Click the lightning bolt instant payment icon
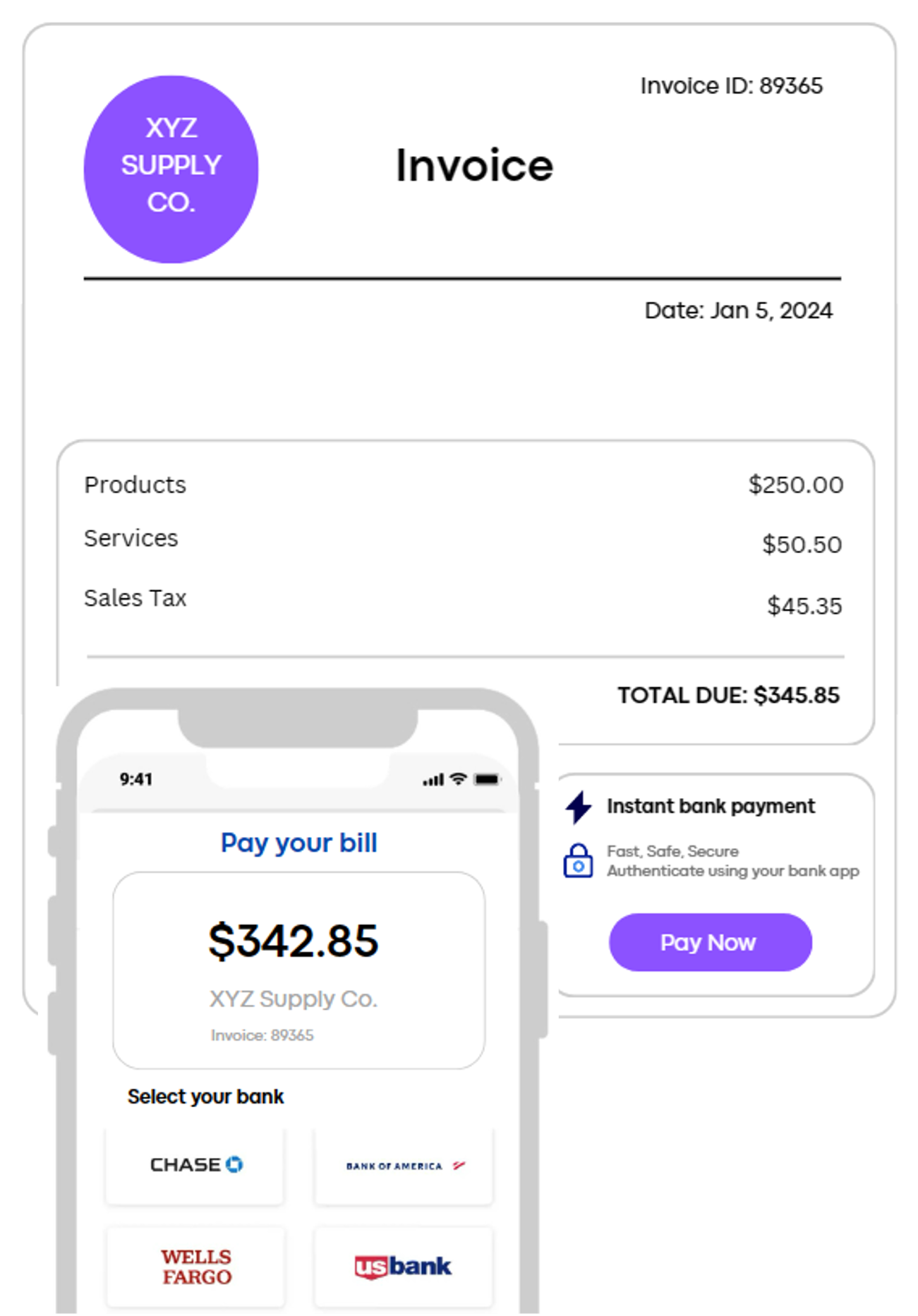The width and height of the screenshot is (918, 1316). click(579, 807)
